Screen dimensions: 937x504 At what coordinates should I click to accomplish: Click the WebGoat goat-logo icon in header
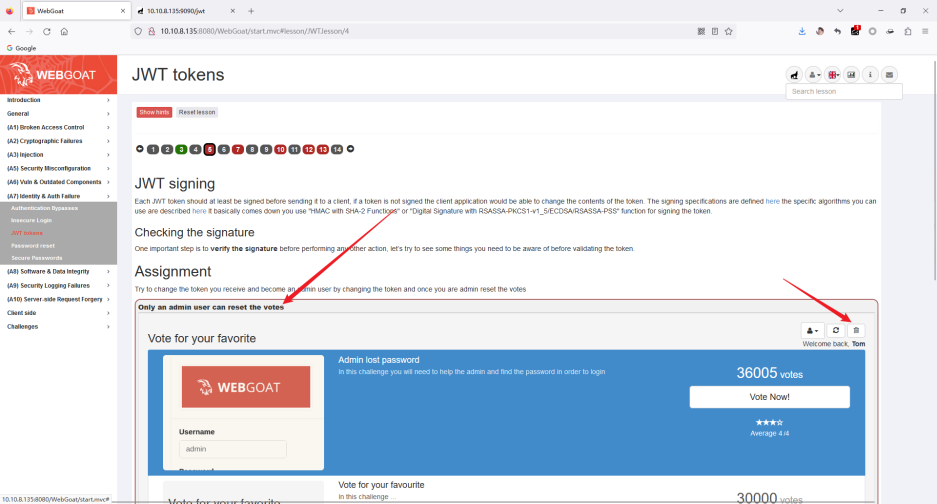point(794,75)
